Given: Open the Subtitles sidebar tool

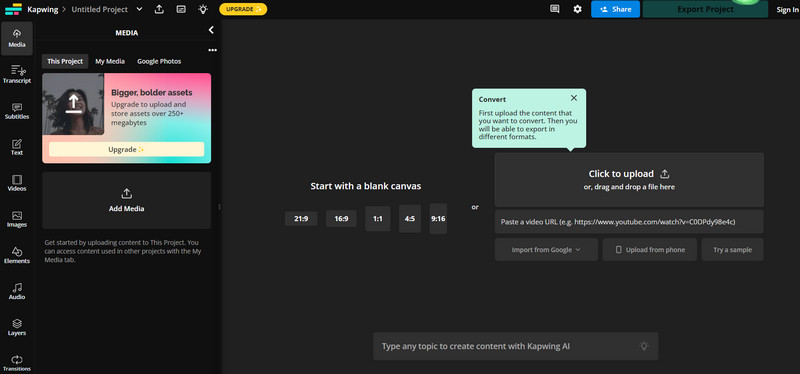Looking at the screenshot, I should [x=17, y=111].
